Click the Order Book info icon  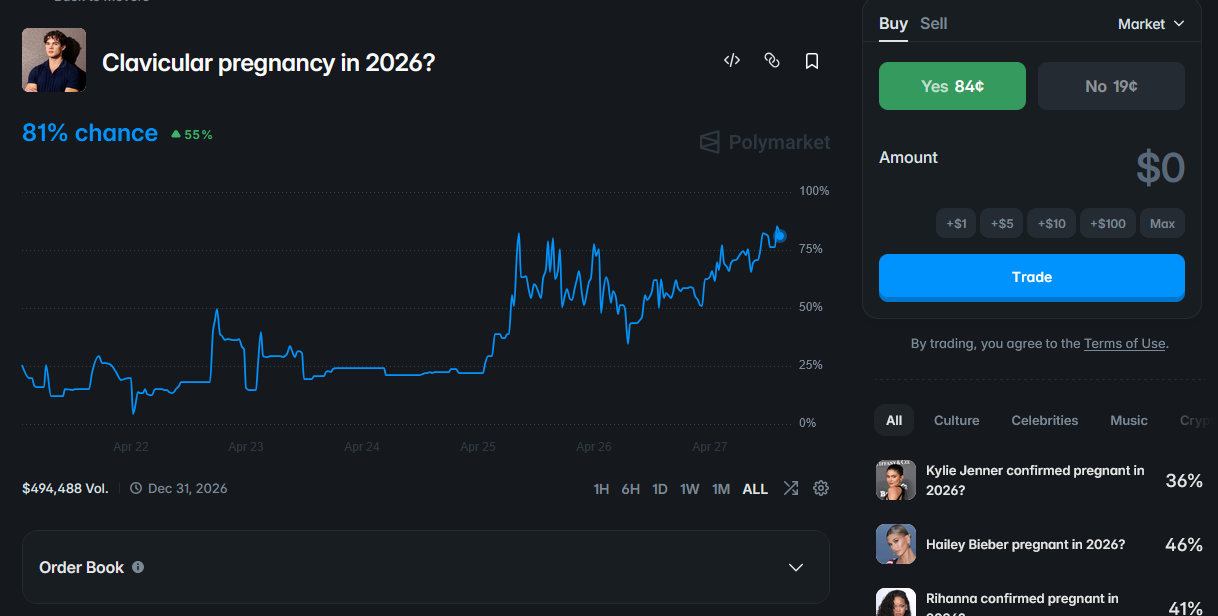[x=138, y=567]
